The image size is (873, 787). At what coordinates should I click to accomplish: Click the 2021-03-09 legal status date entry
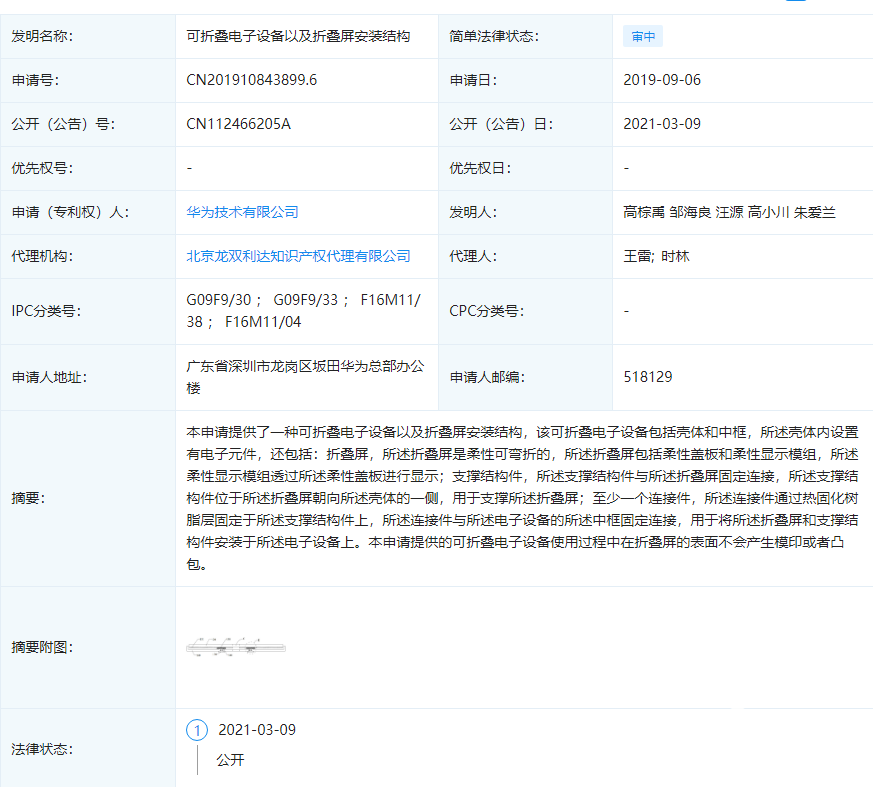256,730
